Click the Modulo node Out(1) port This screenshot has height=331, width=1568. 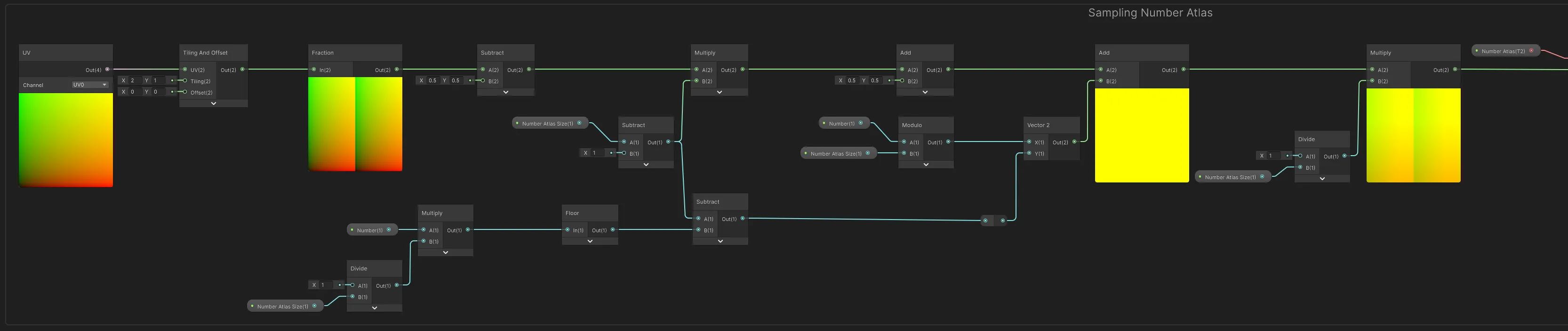coord(948,142)
